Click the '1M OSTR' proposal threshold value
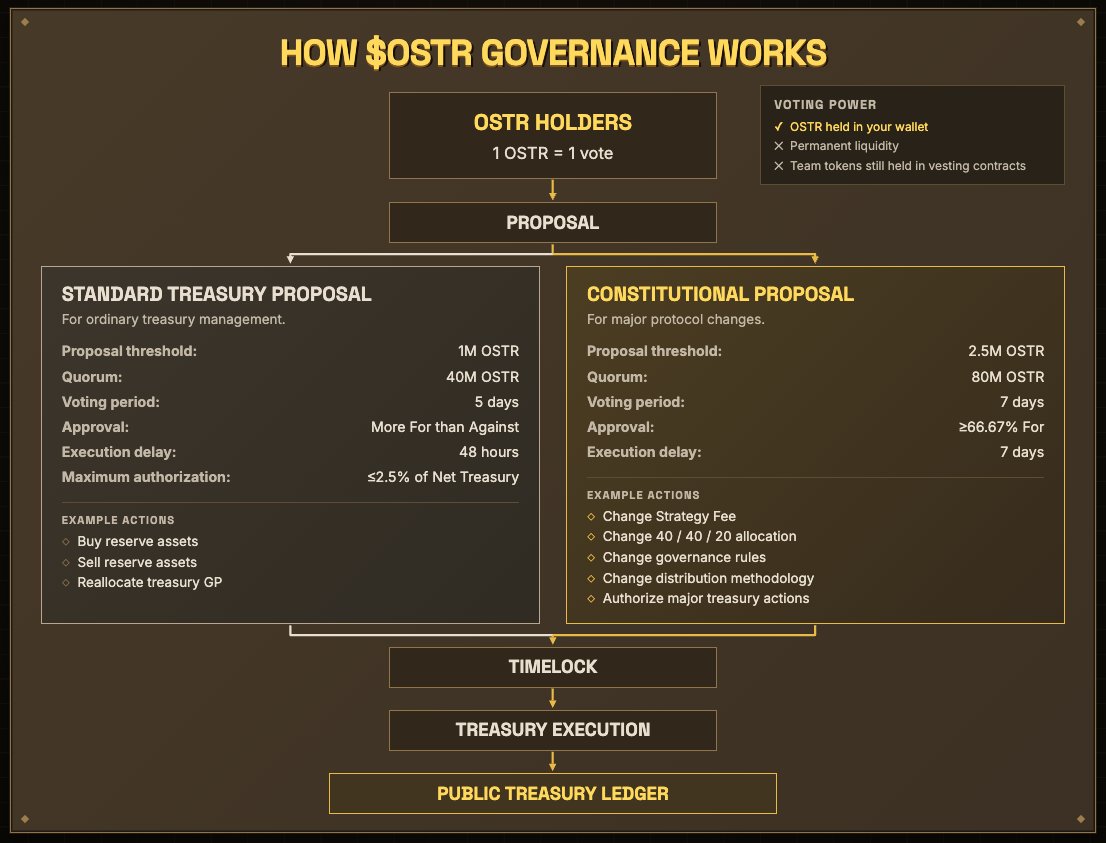 (x=488, y=351)
